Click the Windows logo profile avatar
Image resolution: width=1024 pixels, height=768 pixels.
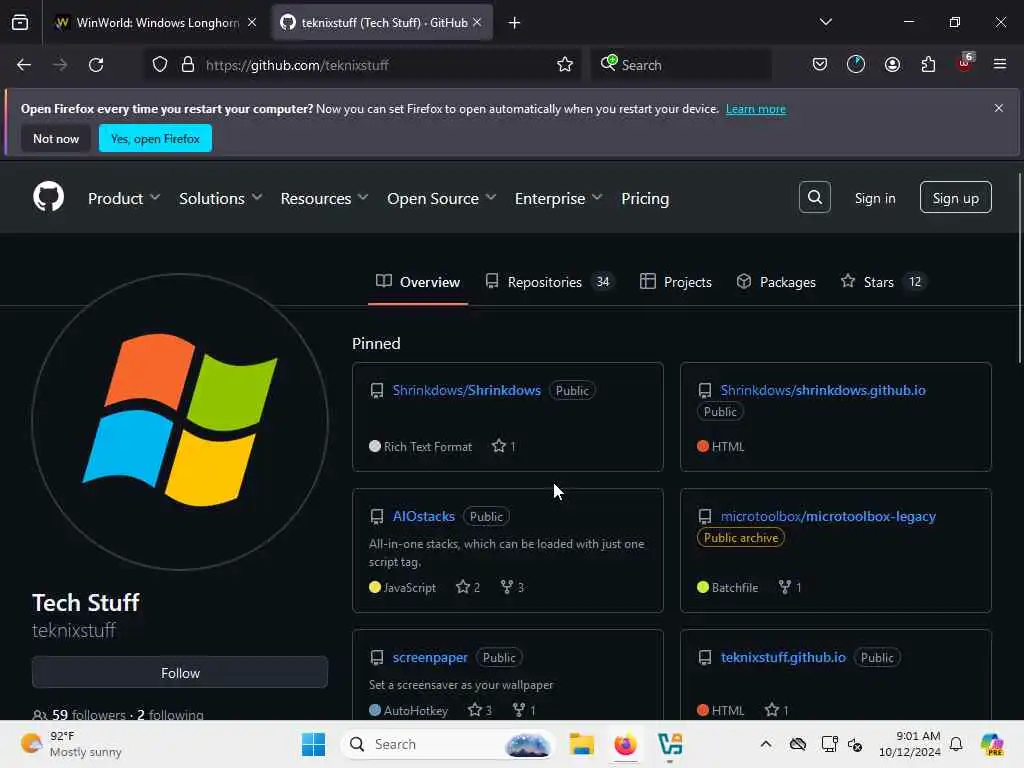pos(180,421)
